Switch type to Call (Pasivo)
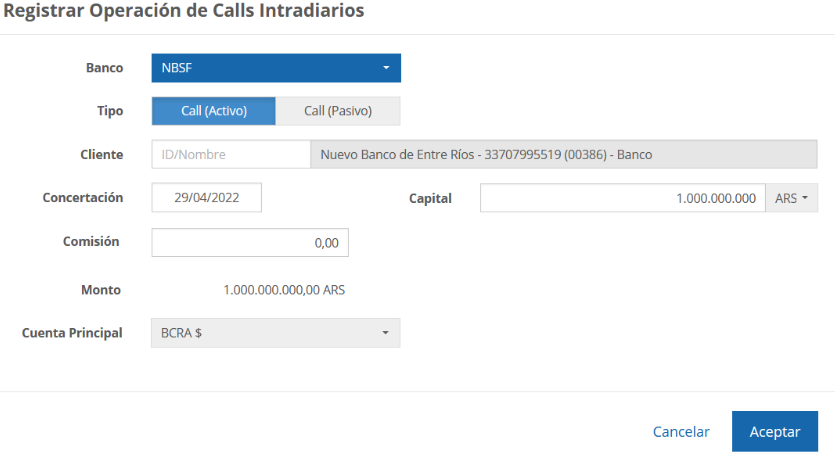Viewport: 835px width, 456px height. 338,111
